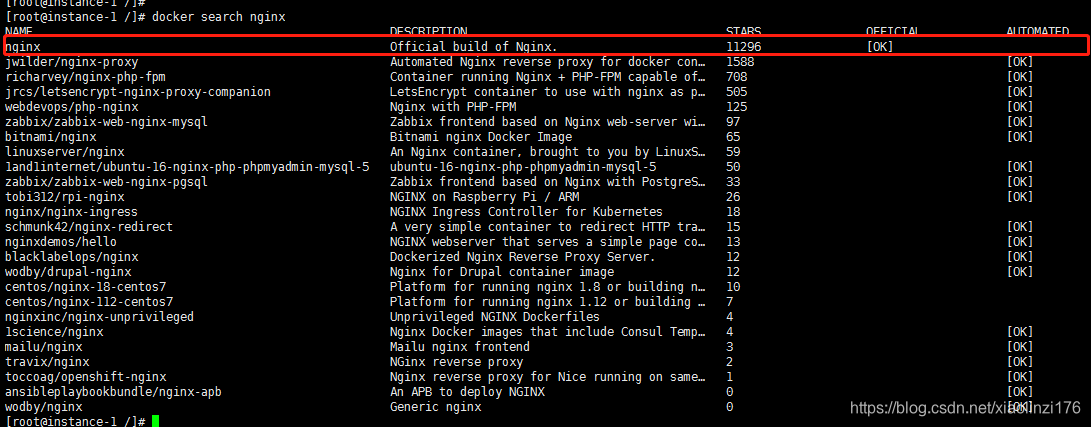Click the automated '[OK]' in mailu/nginx row

coord(1020,346)
